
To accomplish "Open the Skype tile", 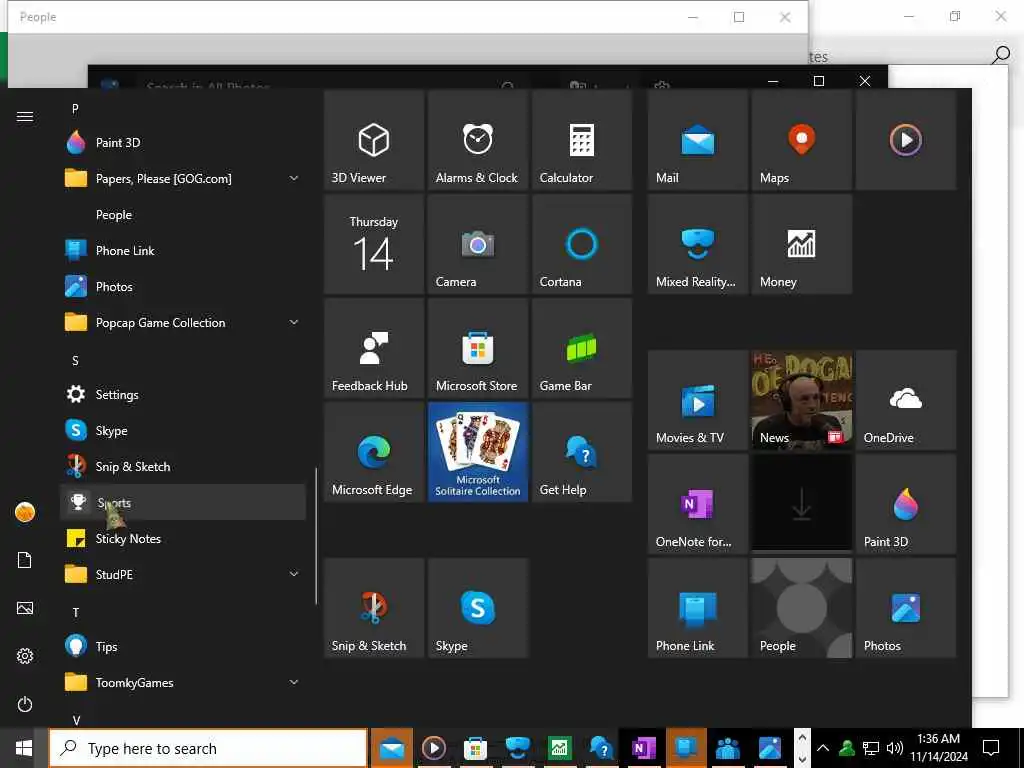I will 477,608.
